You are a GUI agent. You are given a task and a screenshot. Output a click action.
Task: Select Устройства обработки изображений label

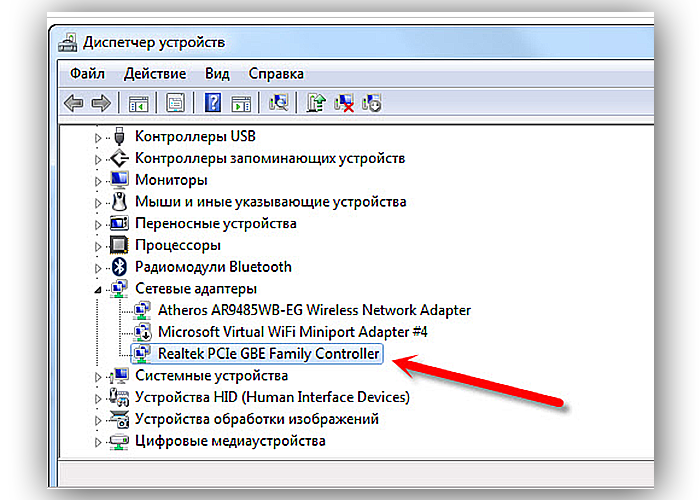point(257,419)
